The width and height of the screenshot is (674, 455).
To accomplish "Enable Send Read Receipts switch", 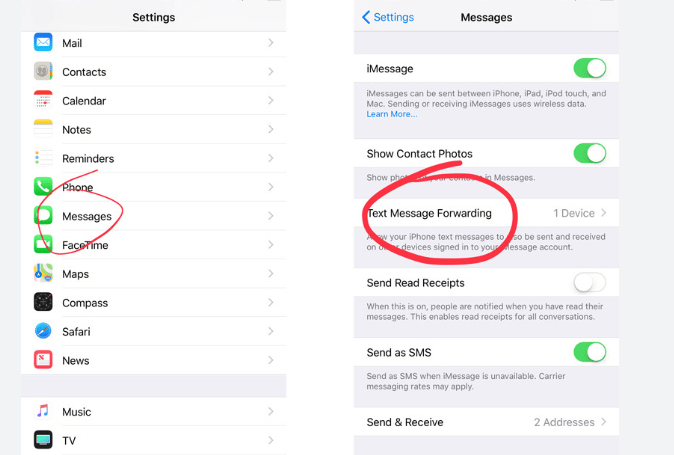I will click(589, 283).
